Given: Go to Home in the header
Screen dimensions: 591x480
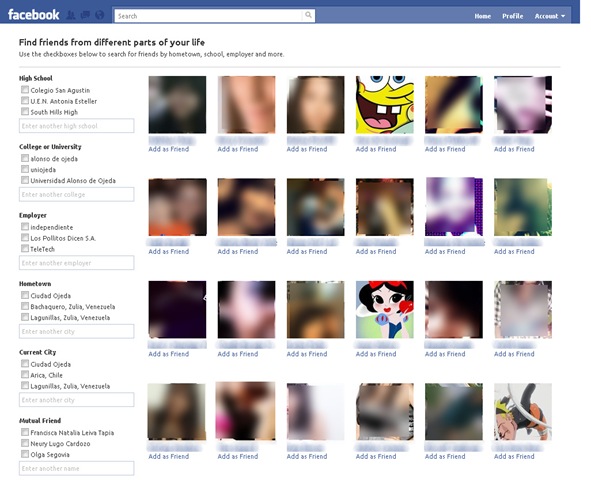Looking at the screenshot, I should [x=482, y=16].
